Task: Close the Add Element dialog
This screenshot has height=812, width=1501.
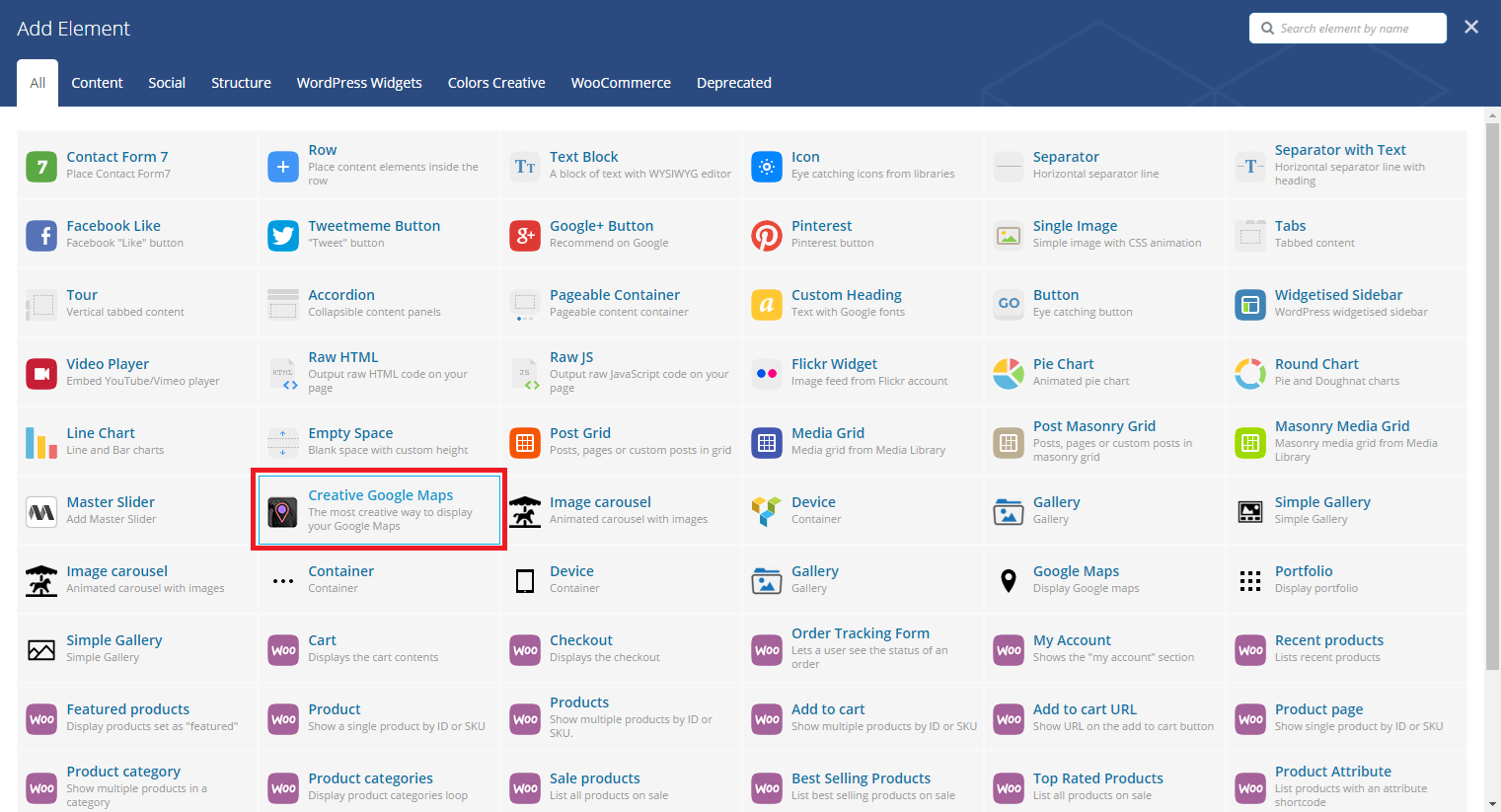Action: pyautogui.click(x=1471, y=28)
